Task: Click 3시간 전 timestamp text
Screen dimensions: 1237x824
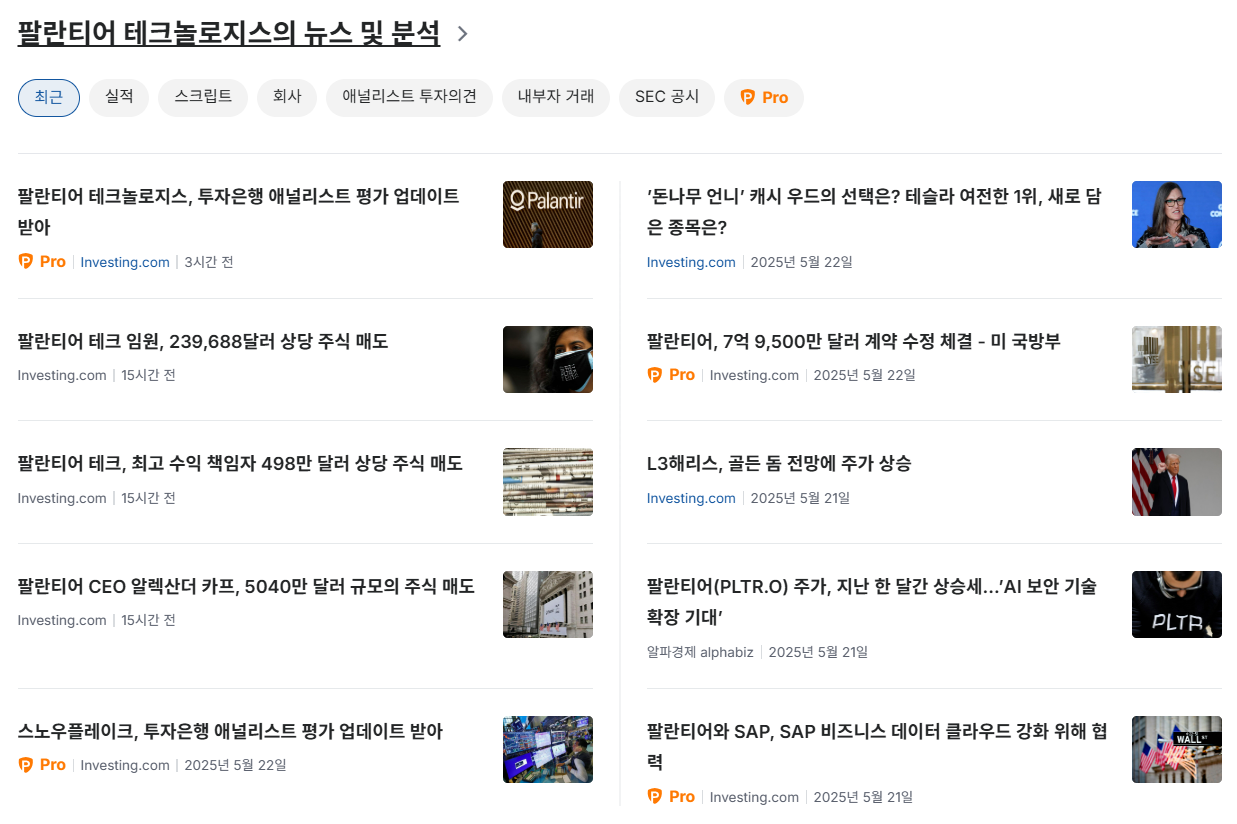Action: tap(209, 262)
